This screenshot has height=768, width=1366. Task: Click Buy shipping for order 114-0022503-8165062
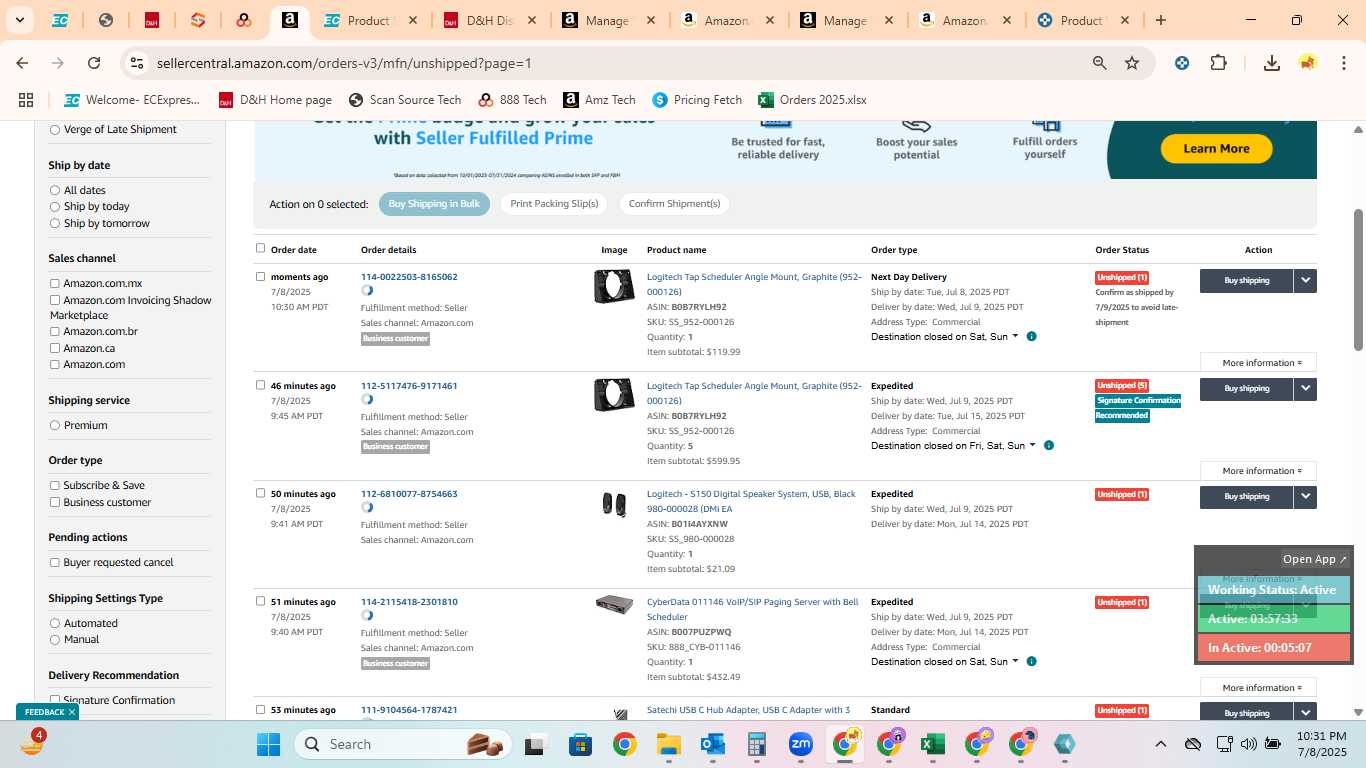(1246, 281)
